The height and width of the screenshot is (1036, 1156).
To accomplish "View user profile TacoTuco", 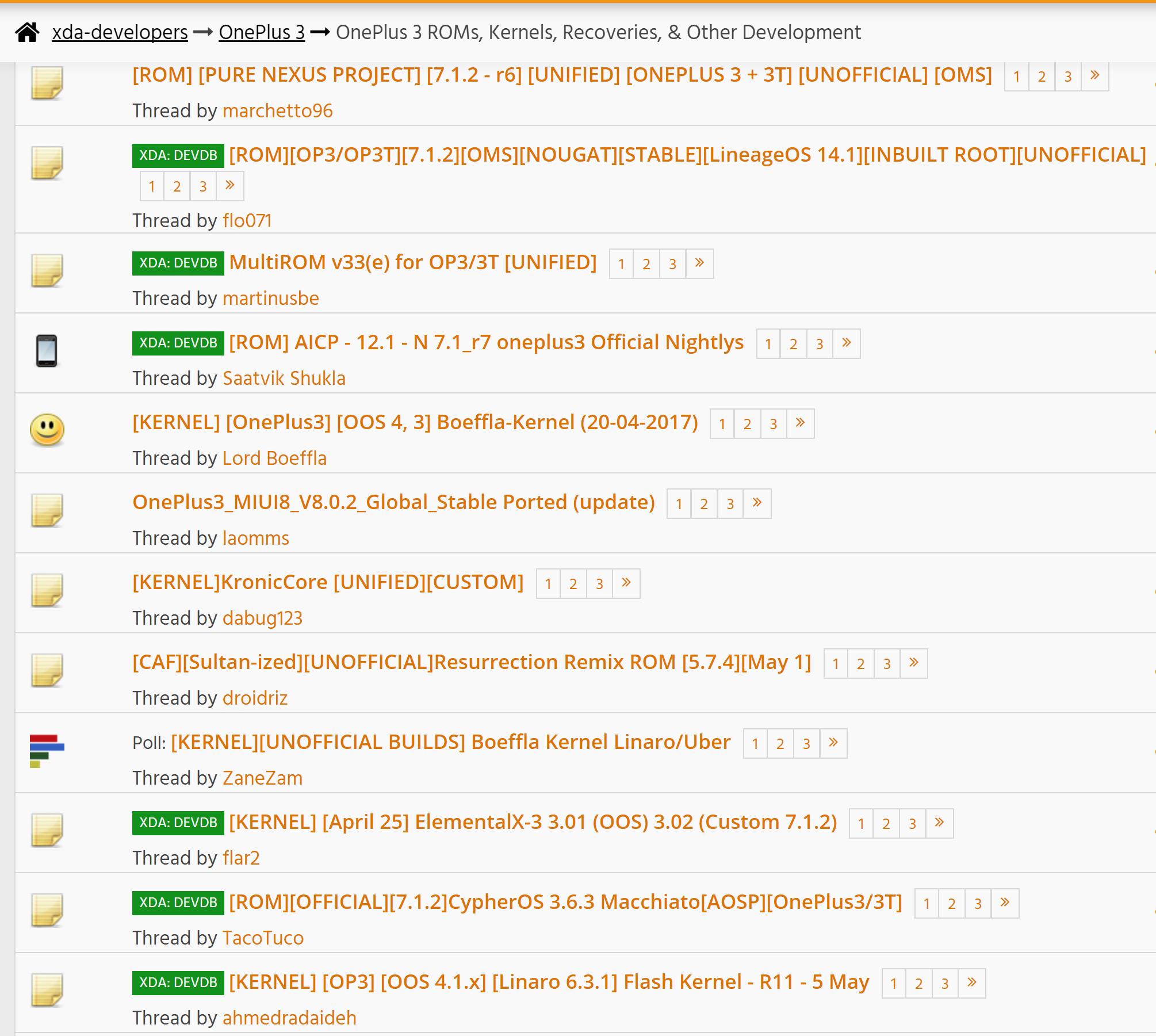I will coord(263,938).
